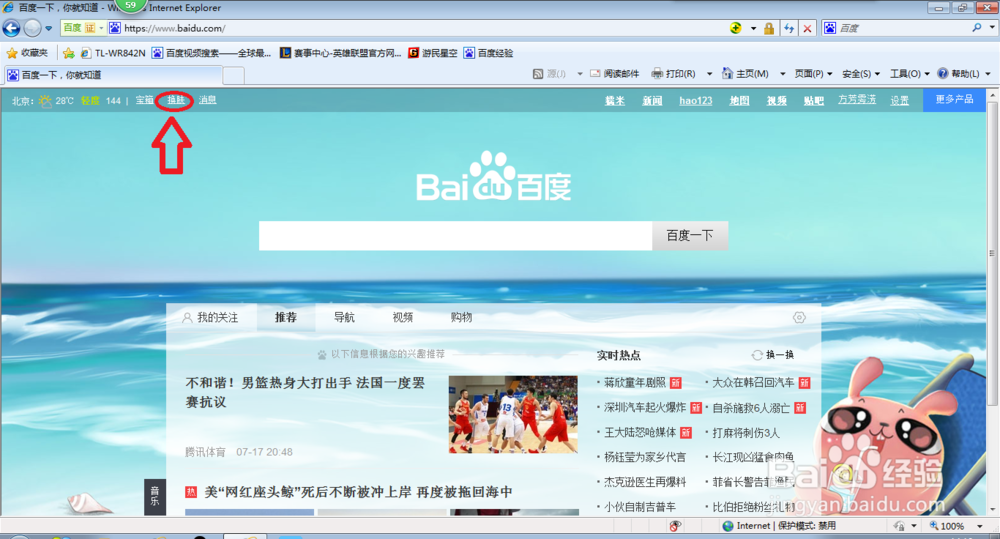Switch to the 推荐 tab

pos(286,317)
